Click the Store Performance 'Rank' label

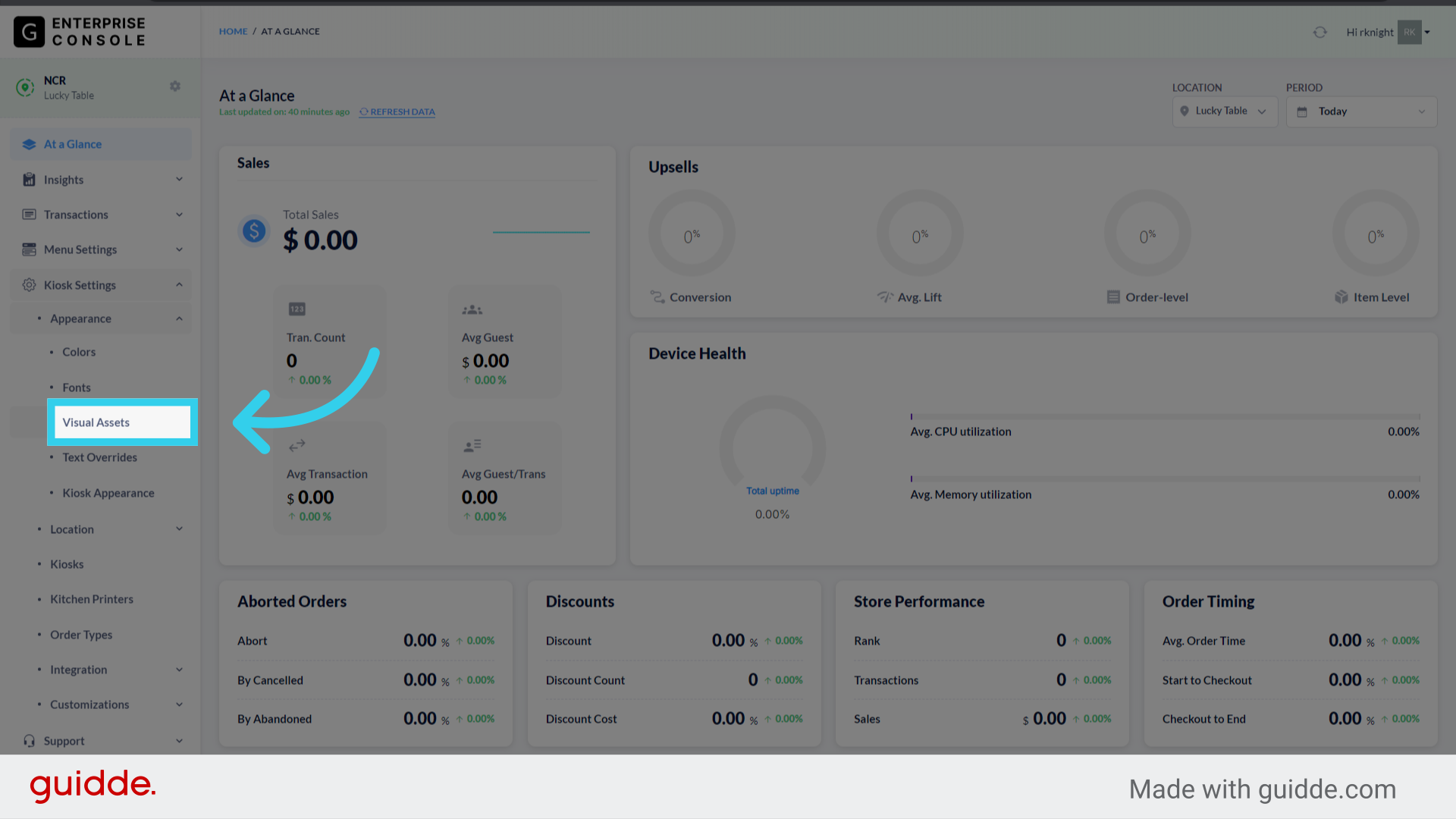pos(867,641)
